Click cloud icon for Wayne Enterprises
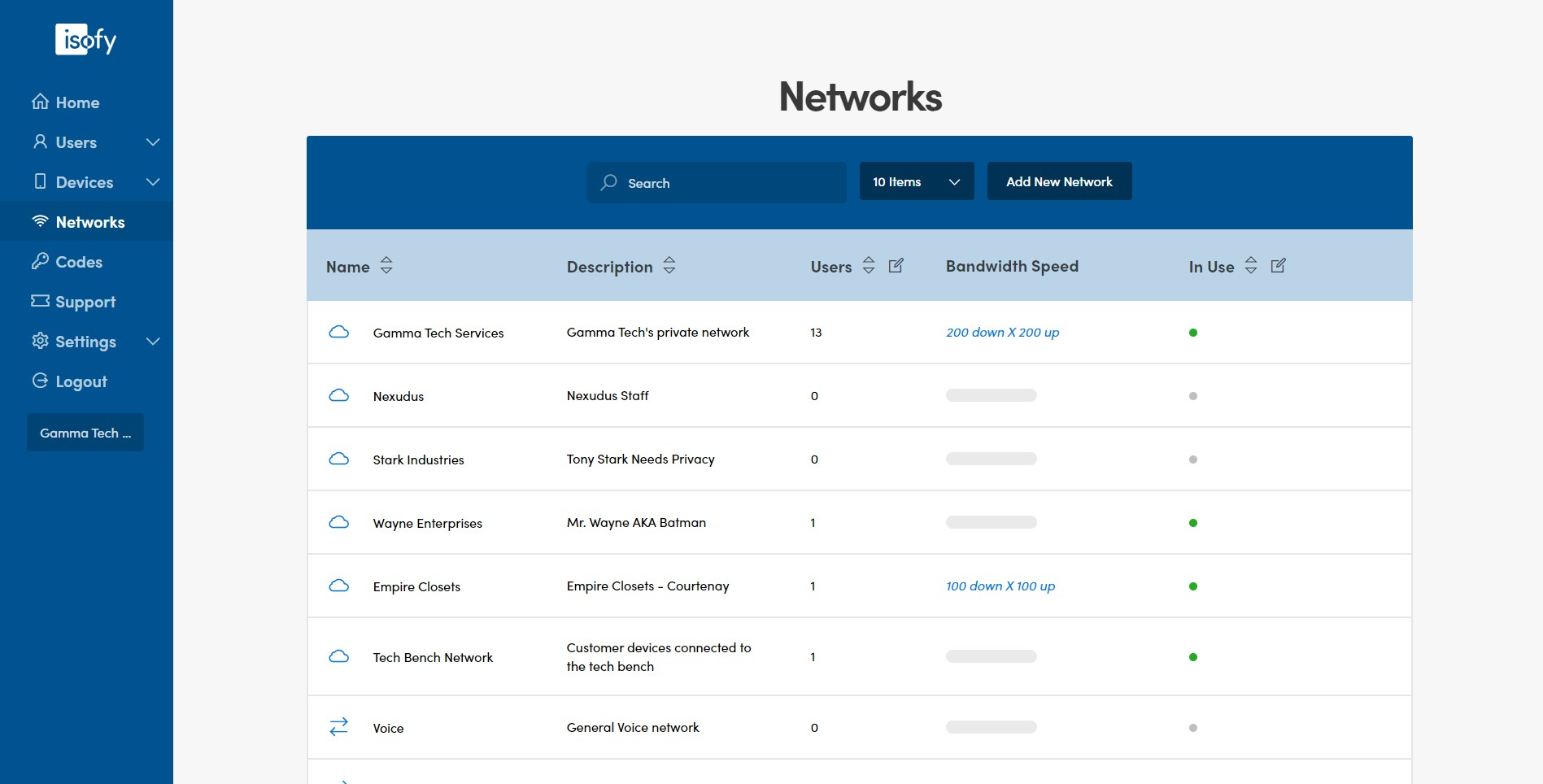This screenshot has width=1543, height=784. pos(339,522)
